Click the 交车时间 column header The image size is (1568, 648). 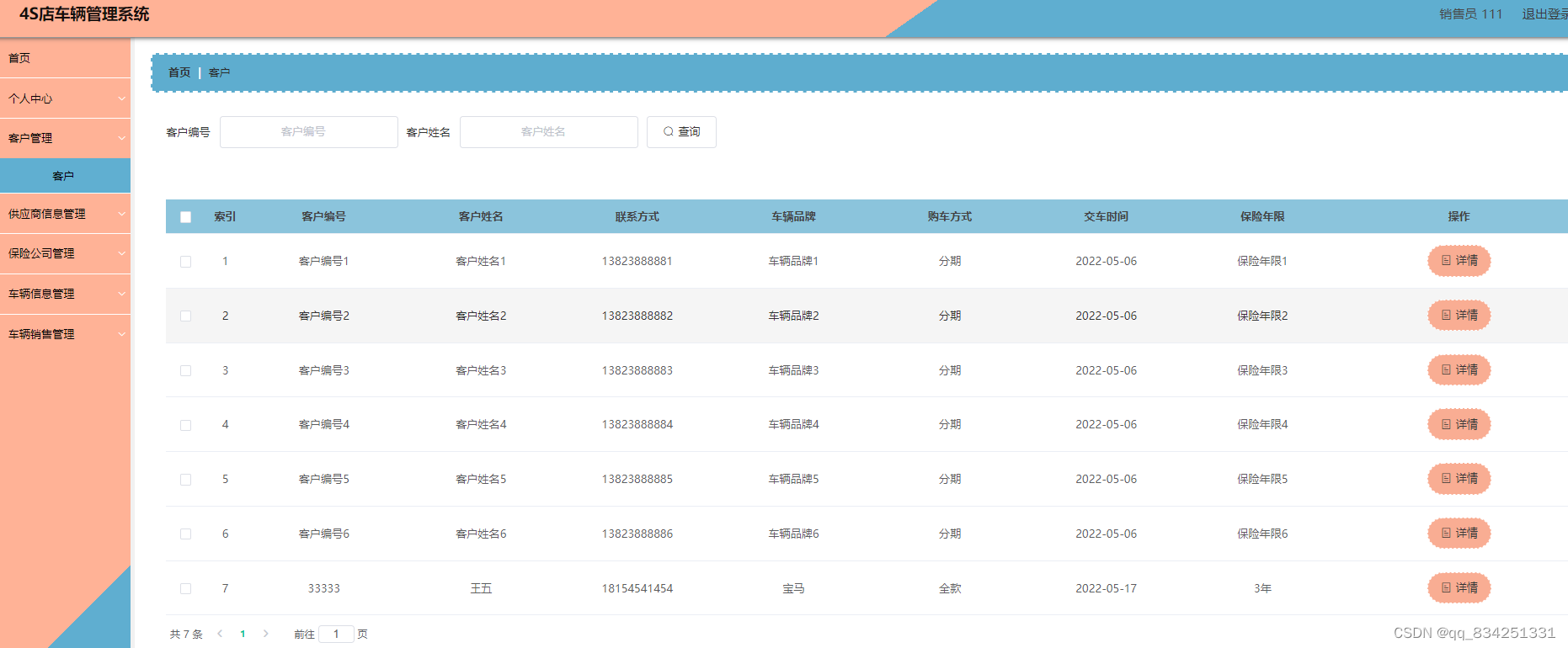coord(1107,217)
